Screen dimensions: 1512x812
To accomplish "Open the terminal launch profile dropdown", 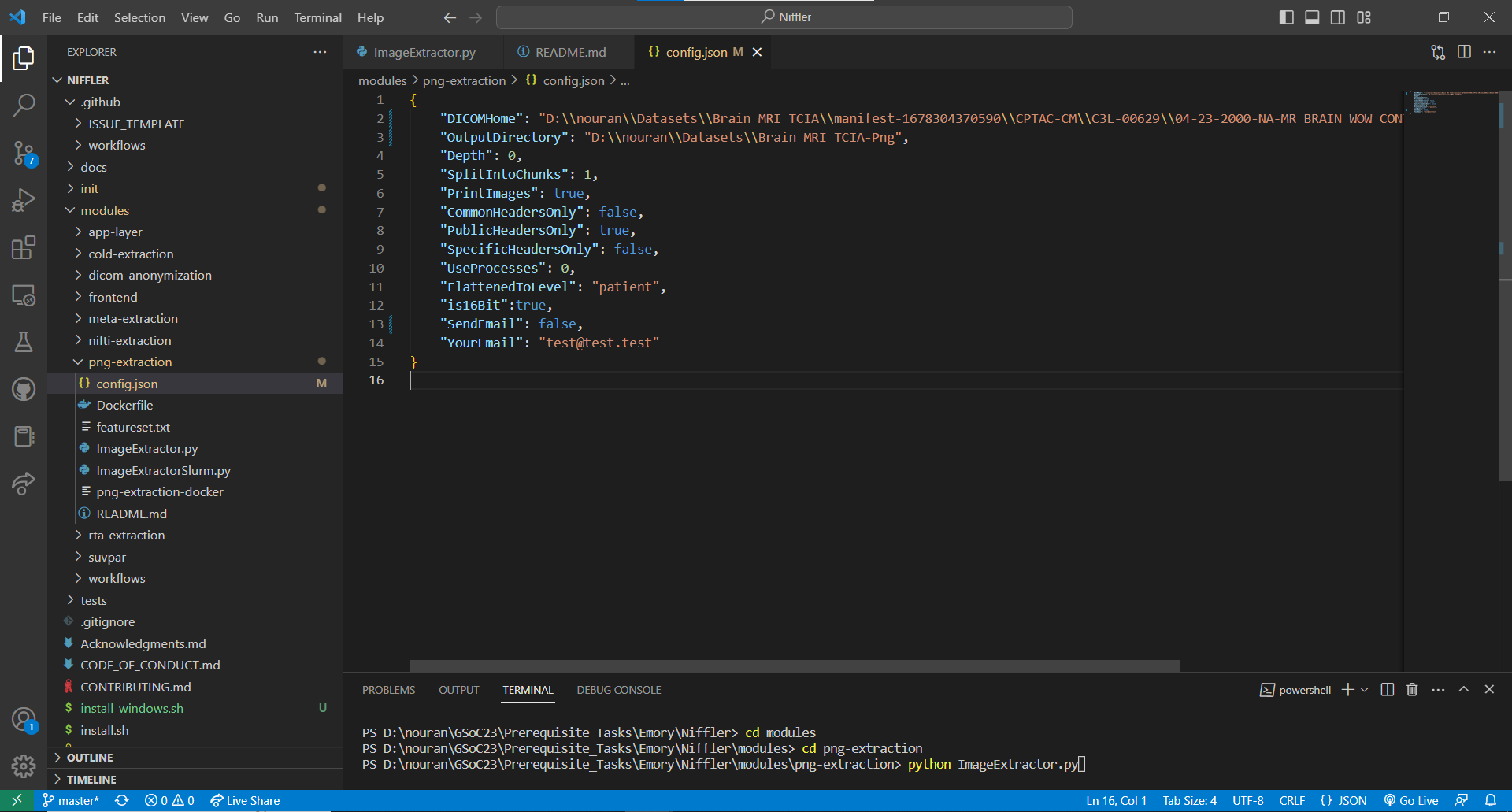I will [x=1363, y=689].
